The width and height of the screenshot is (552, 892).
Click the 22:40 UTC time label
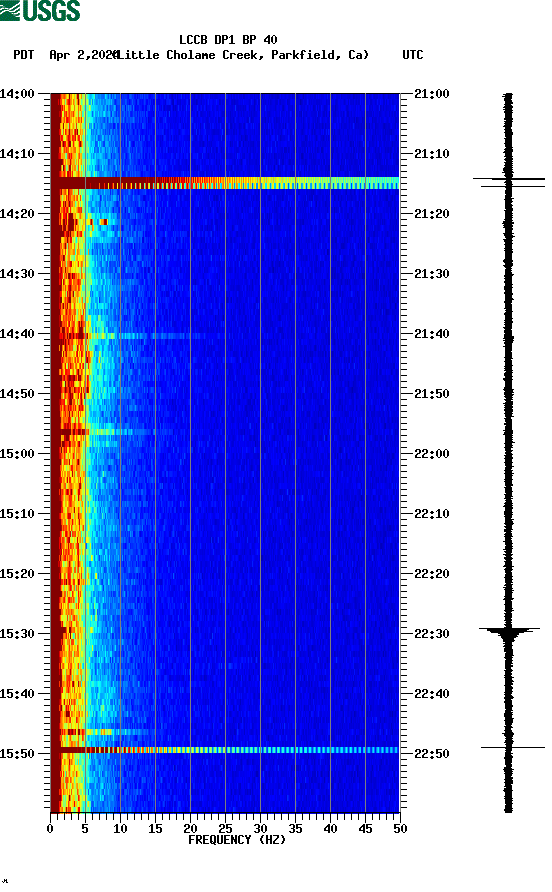tap(432, 694)
